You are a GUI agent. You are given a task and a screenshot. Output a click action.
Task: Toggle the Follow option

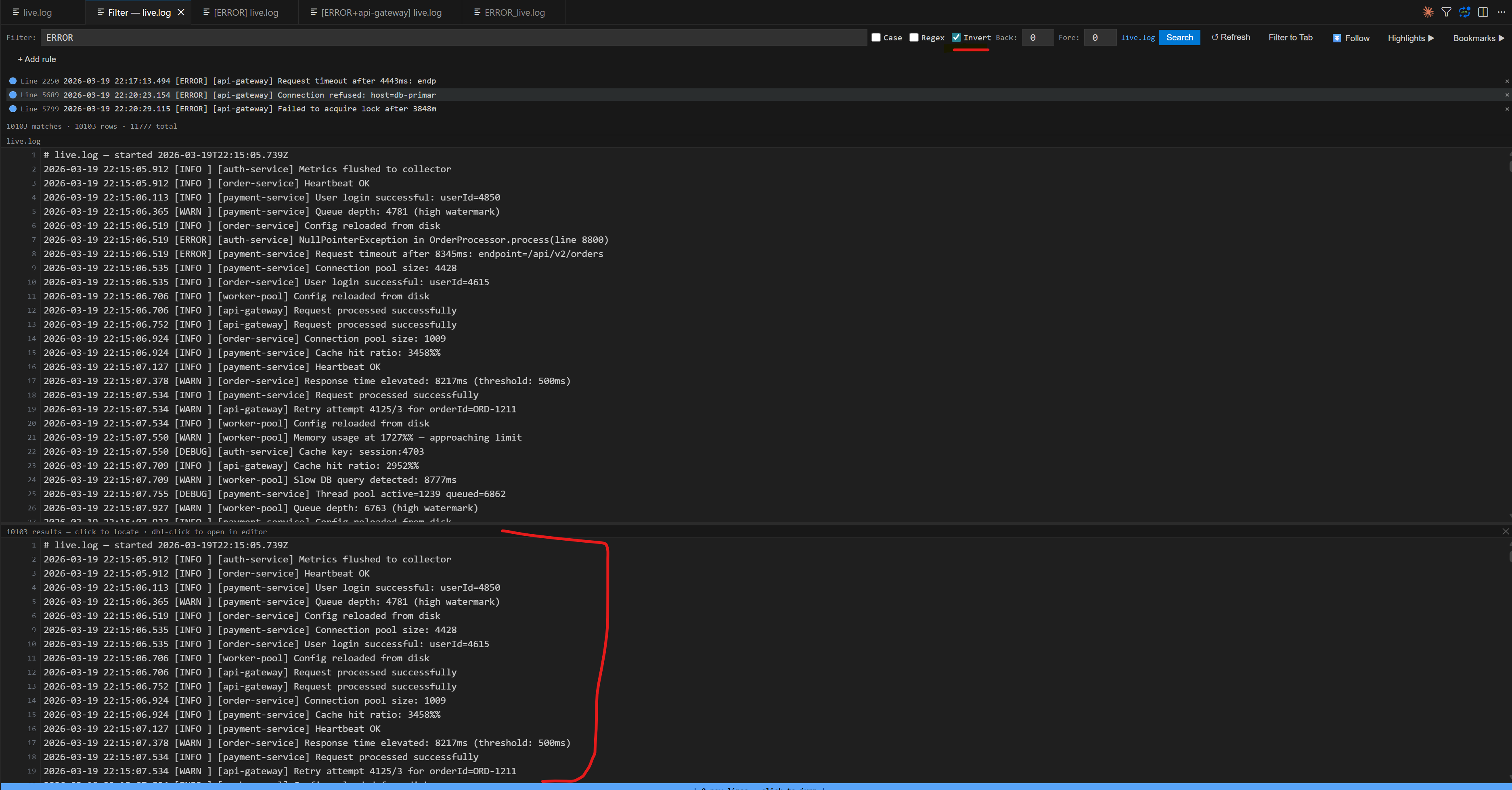(1351, 38)
